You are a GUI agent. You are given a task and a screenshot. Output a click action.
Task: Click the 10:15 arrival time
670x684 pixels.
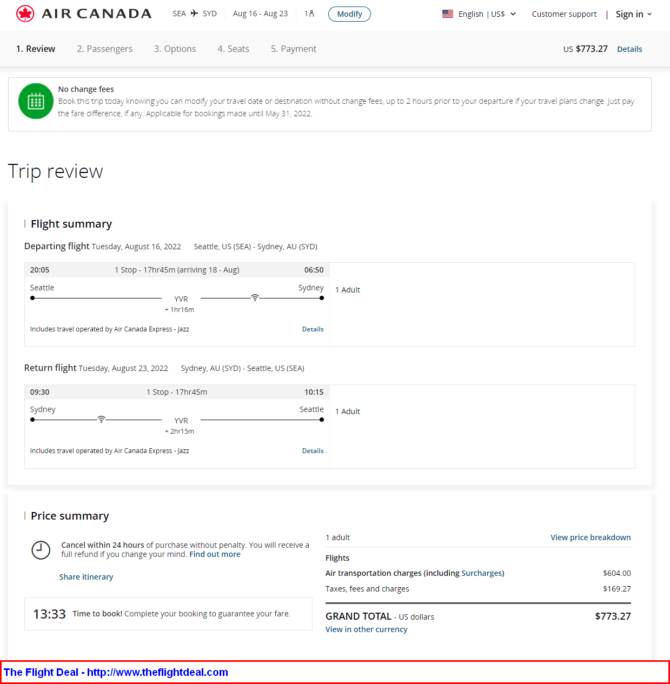click(314, 392)
